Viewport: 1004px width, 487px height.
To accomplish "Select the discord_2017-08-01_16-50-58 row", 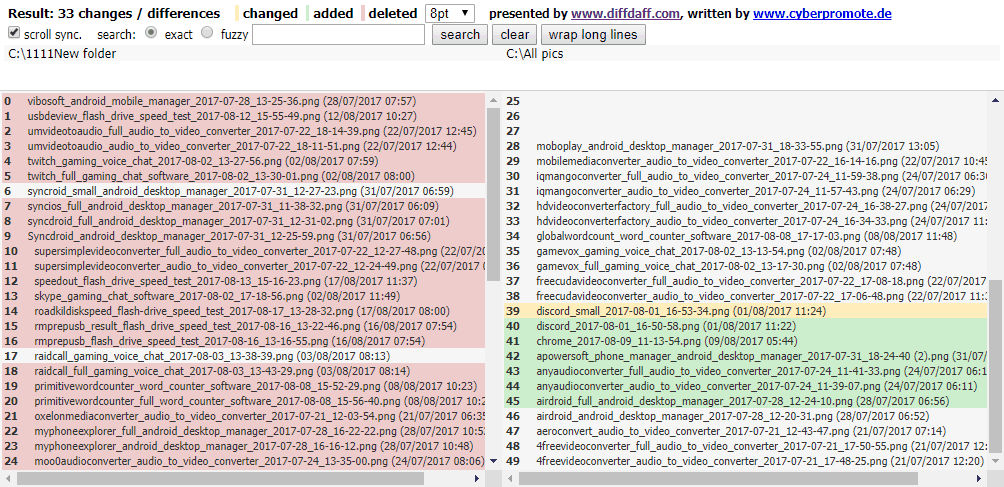I will [745, 326].
